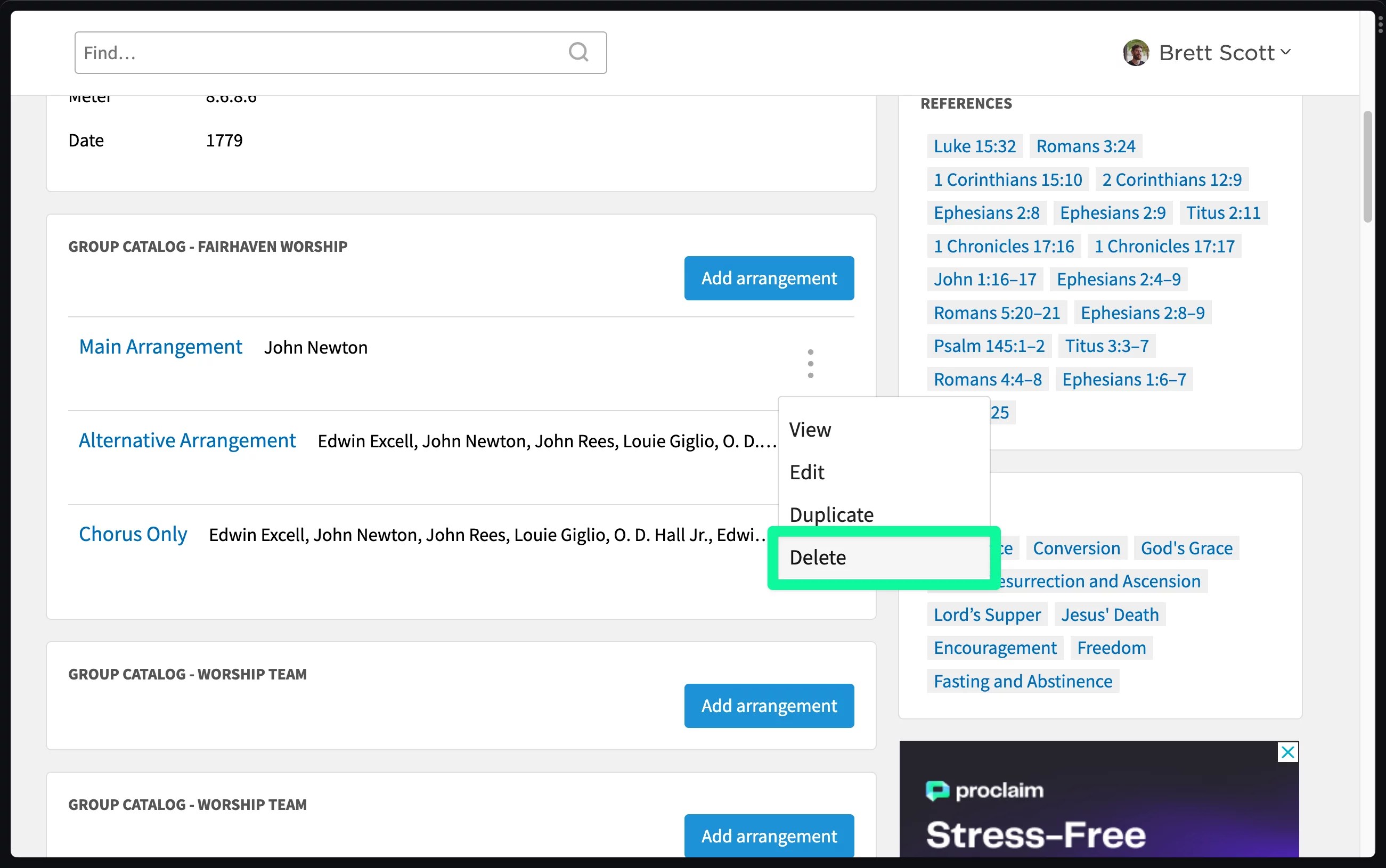This screenshot has width=1386, height=868.
Task: Open the Luke 15:32 reference tag
Action: pos(974,146)
